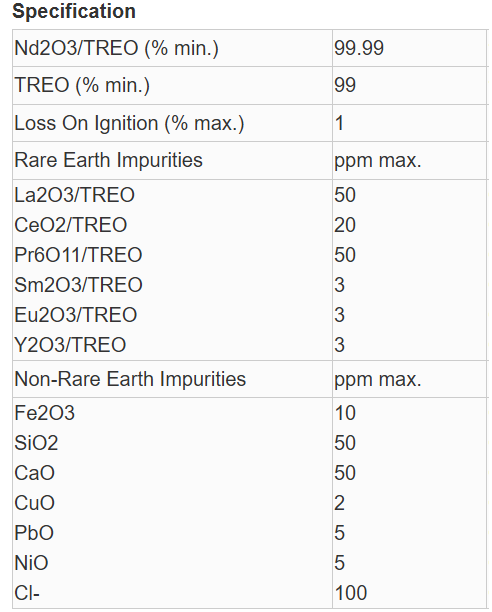The image size is (492, 612).
Task: Select the PbO entry
Action: 34,533
